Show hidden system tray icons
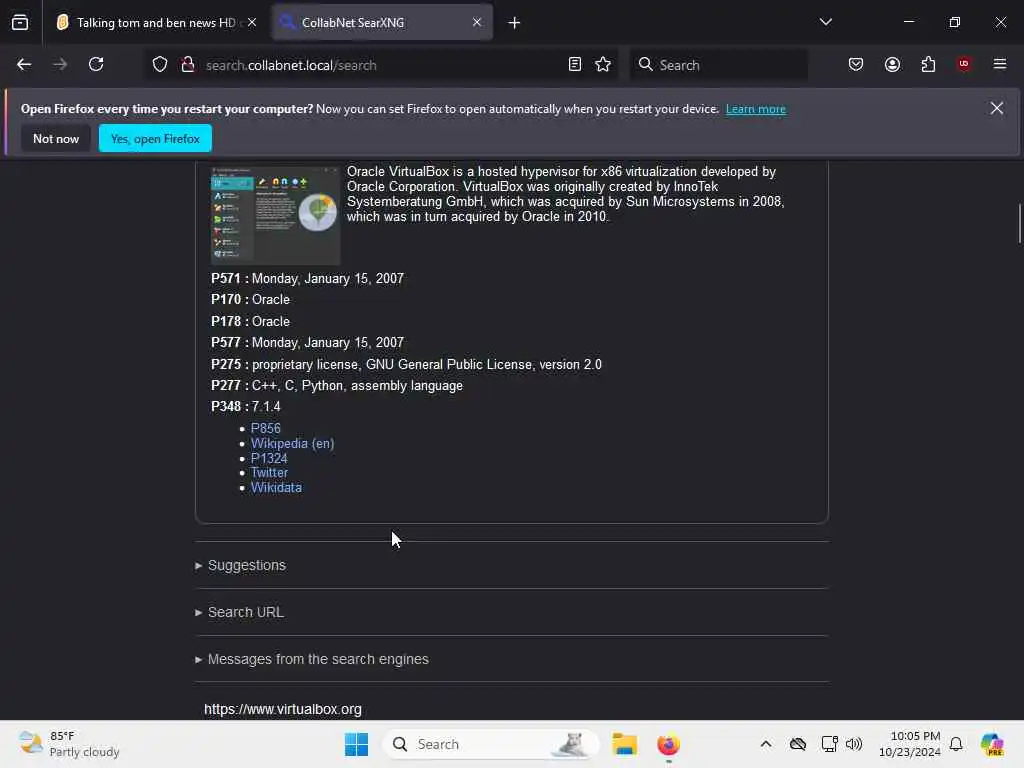Image resolution: width=1024 pixels, height=768 pixels. [x=766, y=744]
